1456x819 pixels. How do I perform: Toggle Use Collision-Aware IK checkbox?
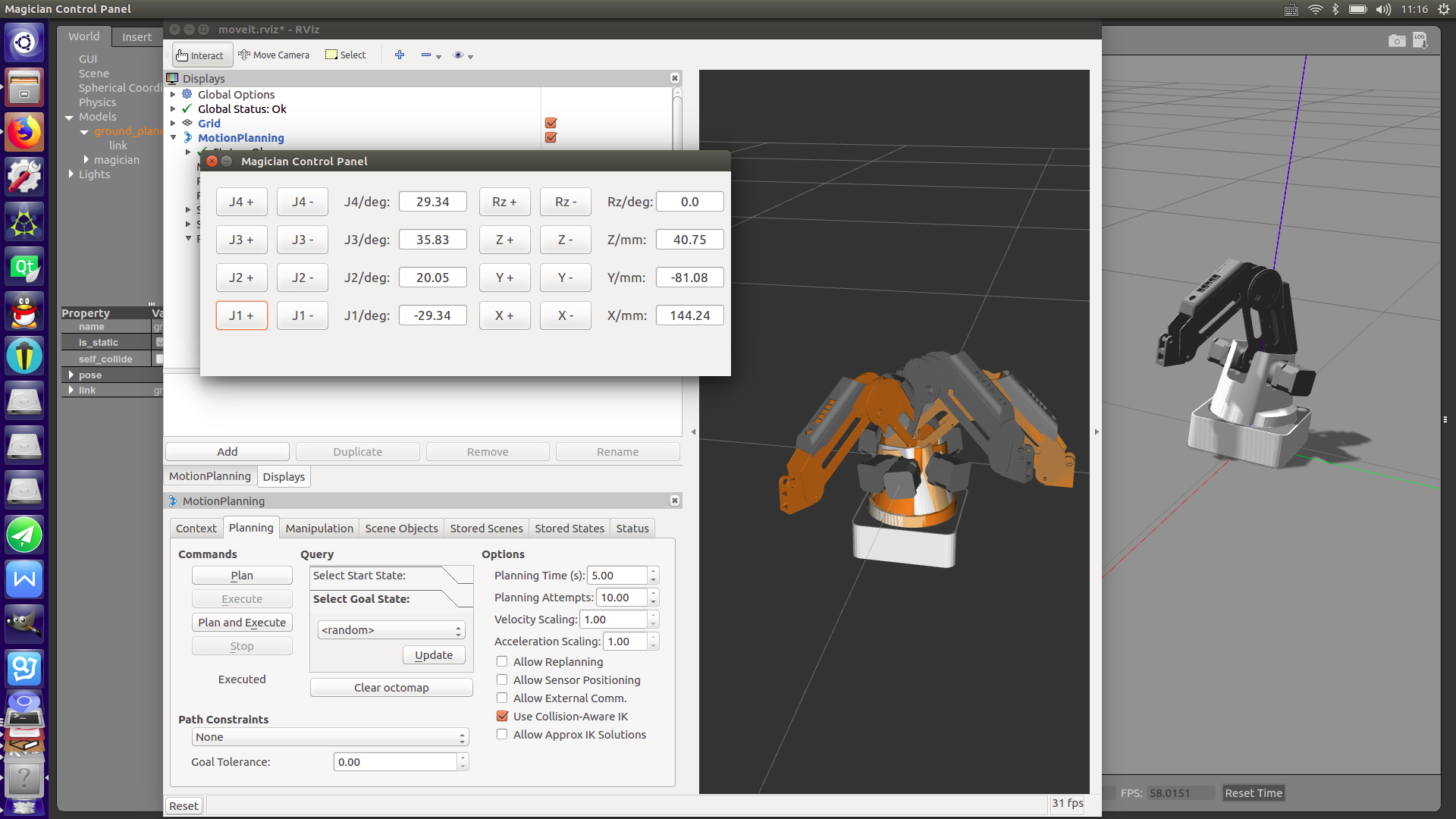coord(502,715)
